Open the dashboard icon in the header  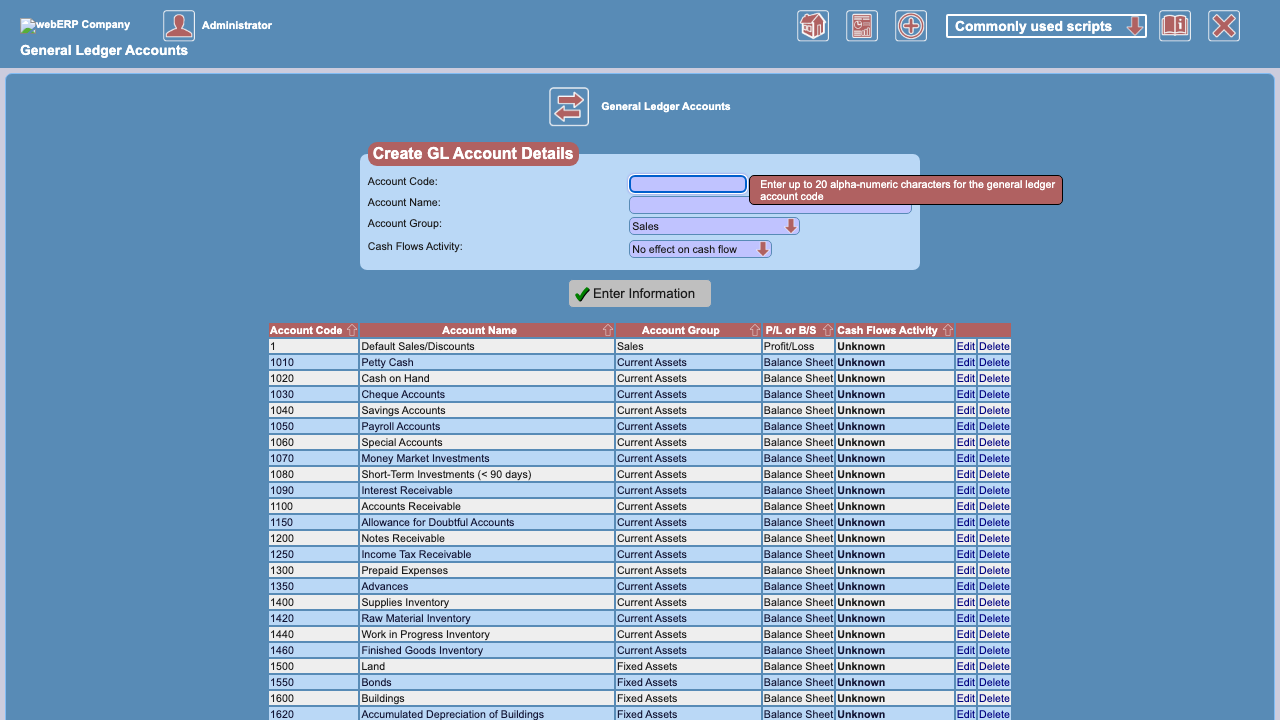click(862, 26)
